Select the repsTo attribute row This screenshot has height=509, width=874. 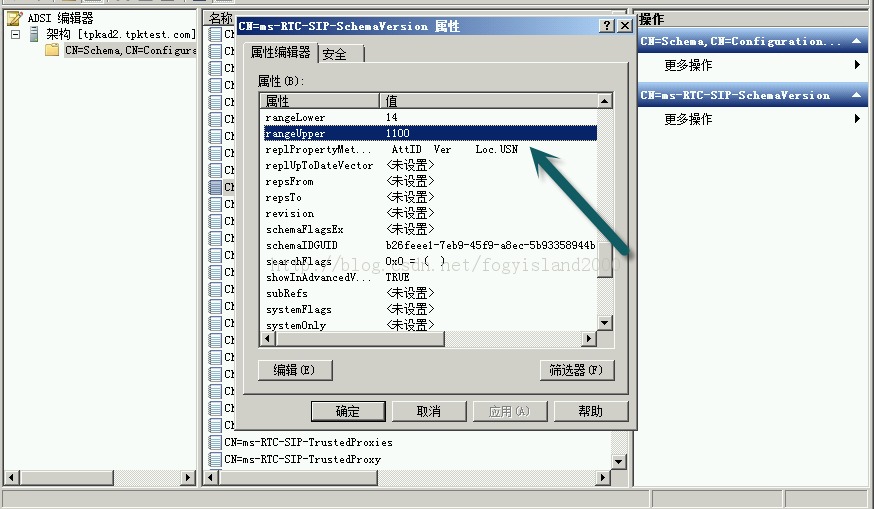(429, 197)
